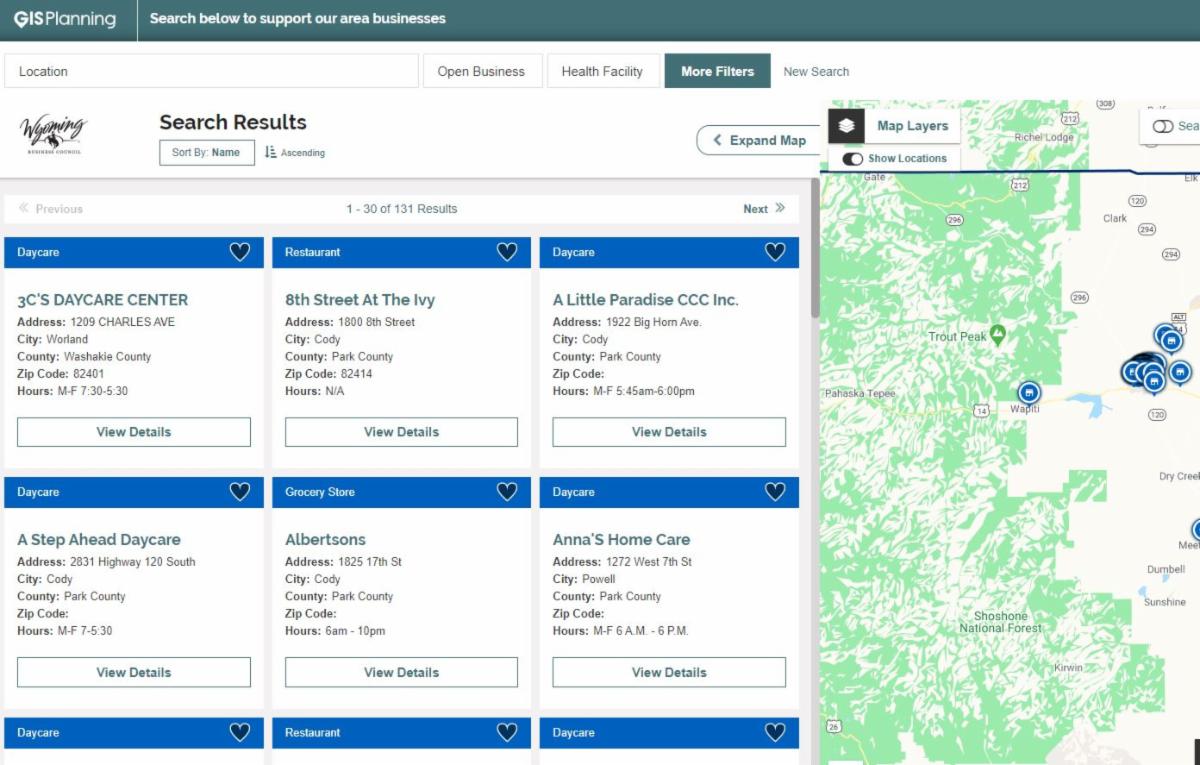This screenshot has width=1200, height=765.
Task: Toggle the Search switch on the map
Action: point(1163,126)
